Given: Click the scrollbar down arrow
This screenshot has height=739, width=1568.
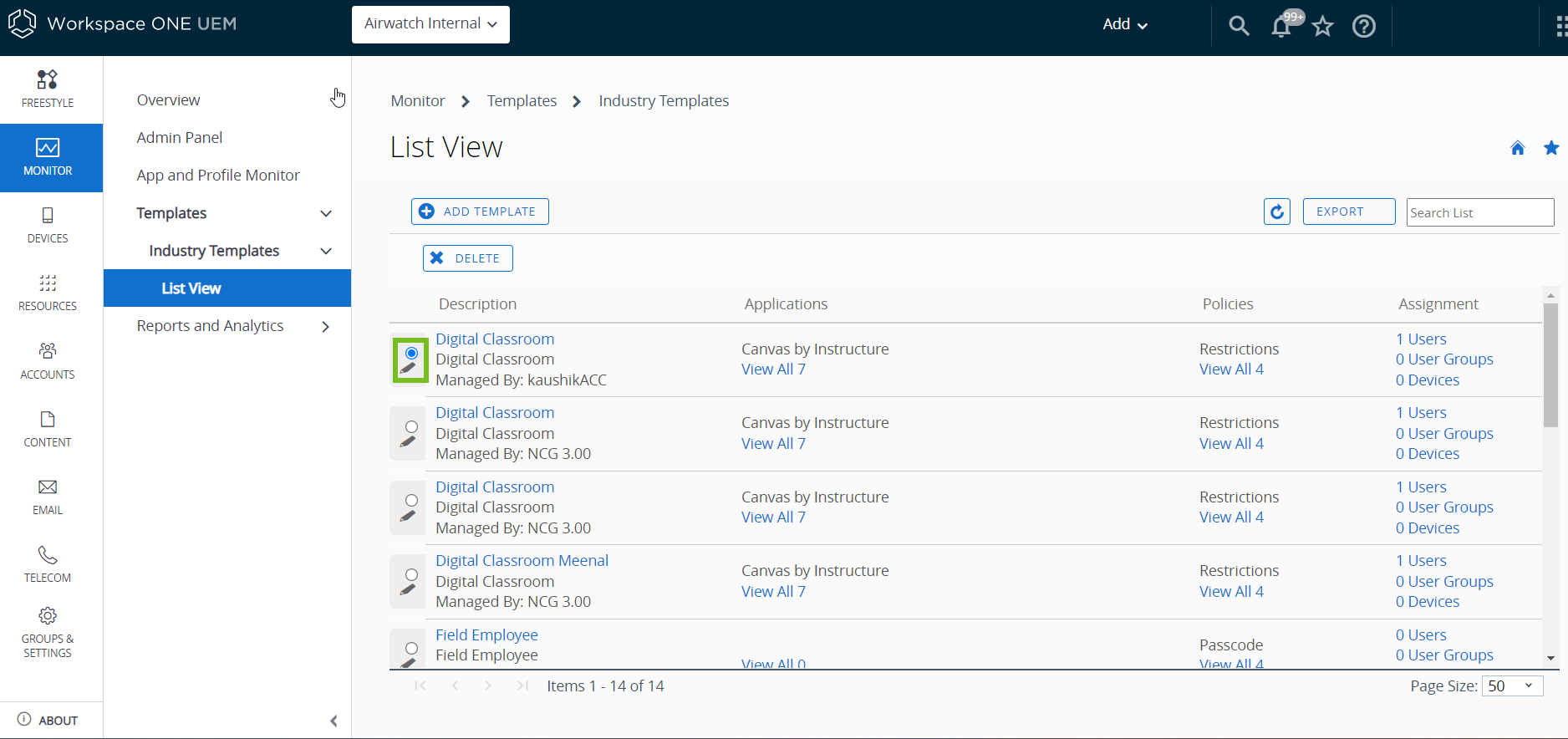Looking at the screenshot, I should tap(1550, 659).
